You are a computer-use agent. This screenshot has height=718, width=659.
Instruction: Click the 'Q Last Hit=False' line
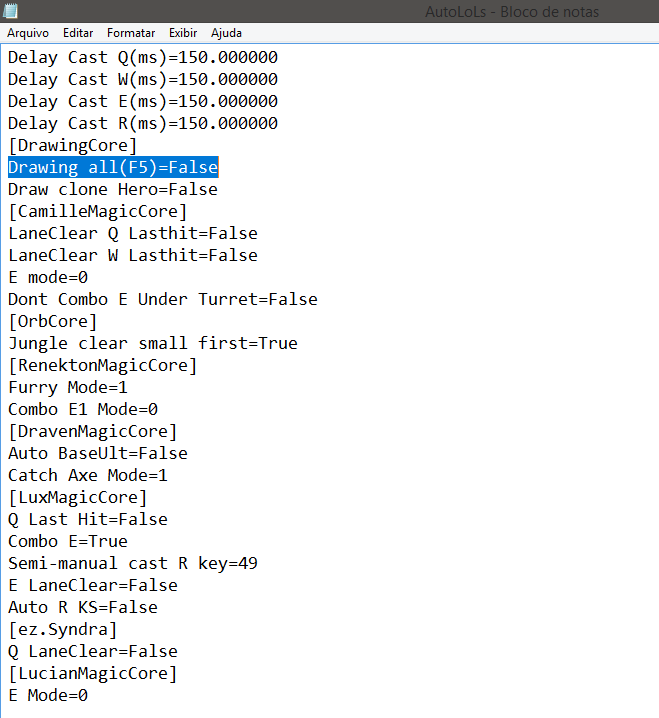(88, 519)
